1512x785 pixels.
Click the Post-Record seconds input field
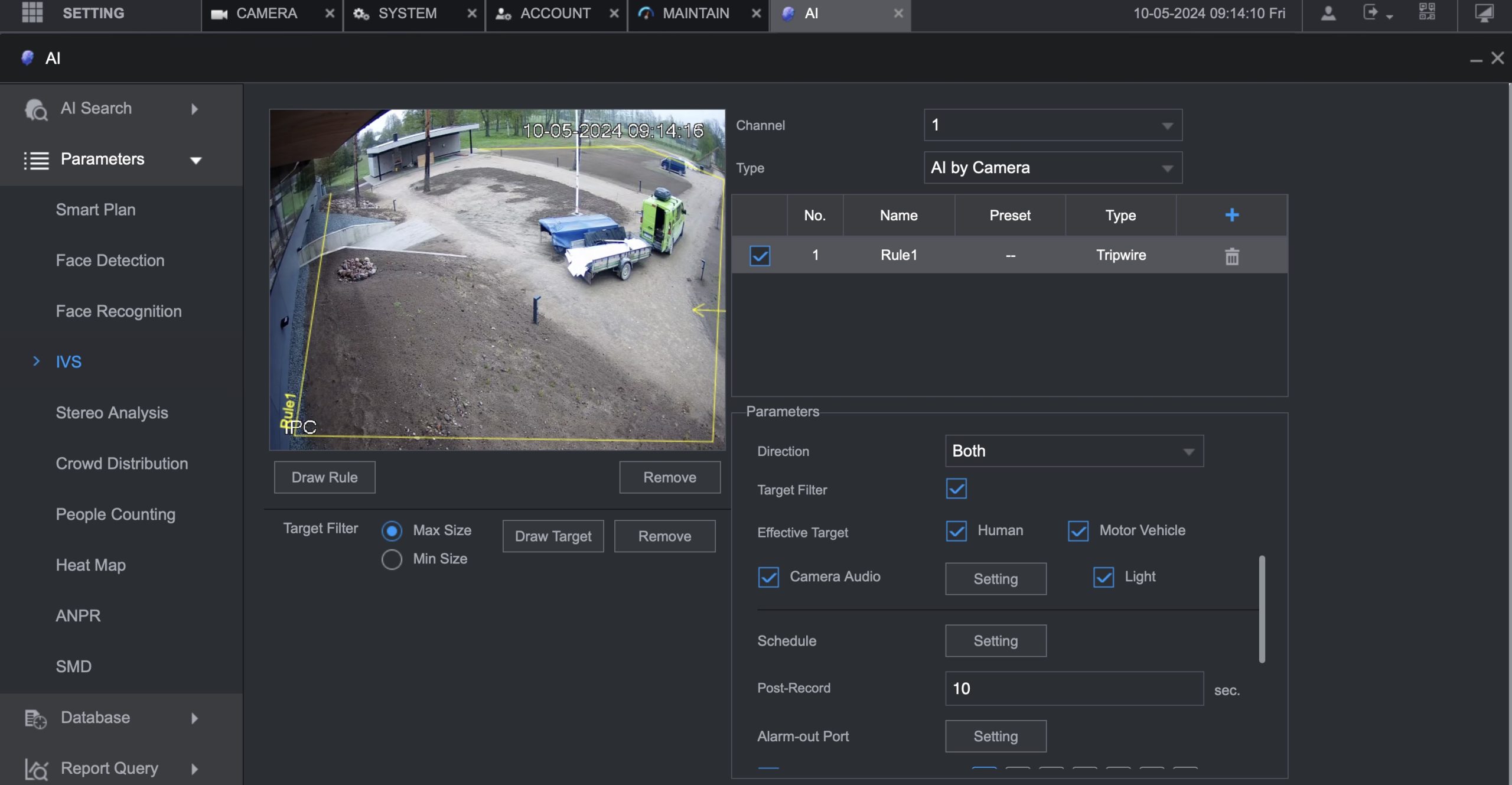(x=1074, y=688)
